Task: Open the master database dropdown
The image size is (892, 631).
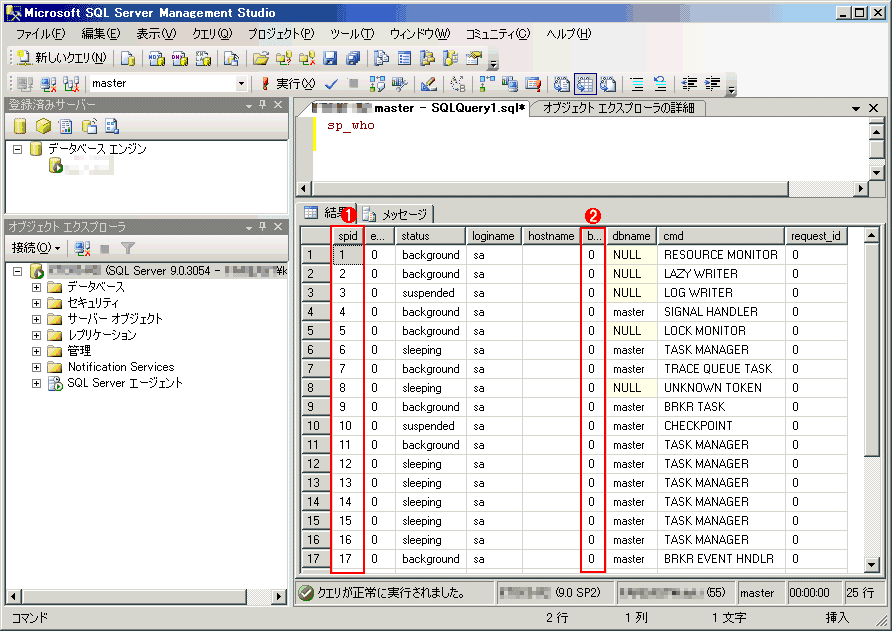Action: click(241, 84)
